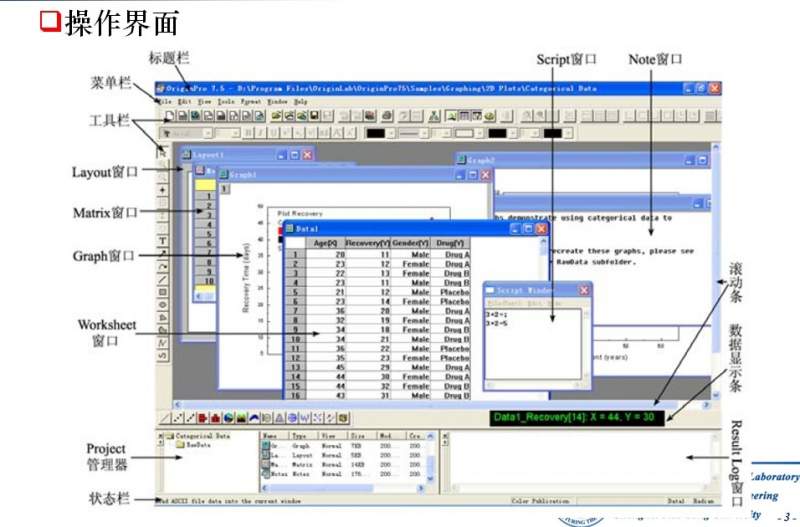Click Color Publication in the status bar

click(x=540, y=501)
